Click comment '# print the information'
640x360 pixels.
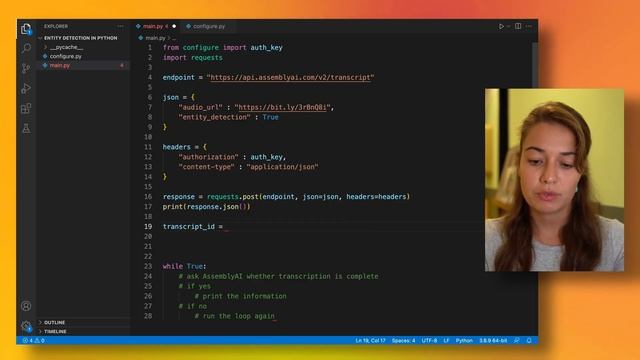click(240, 296)
